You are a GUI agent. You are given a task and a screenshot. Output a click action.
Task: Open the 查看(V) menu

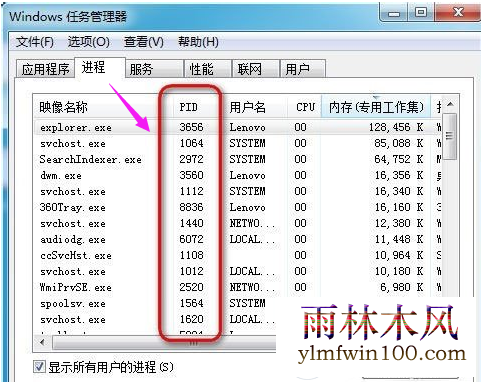pyautogui.click(x=144, y=42)
